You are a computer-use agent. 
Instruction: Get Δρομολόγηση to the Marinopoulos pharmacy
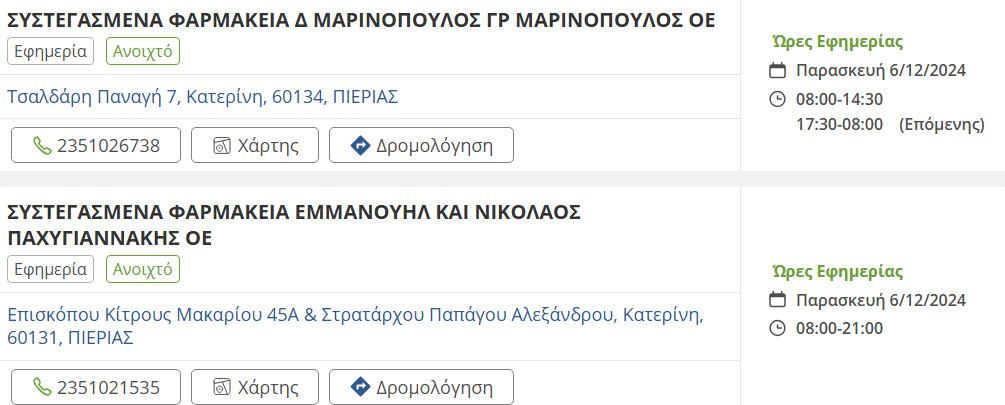point(421,145)
